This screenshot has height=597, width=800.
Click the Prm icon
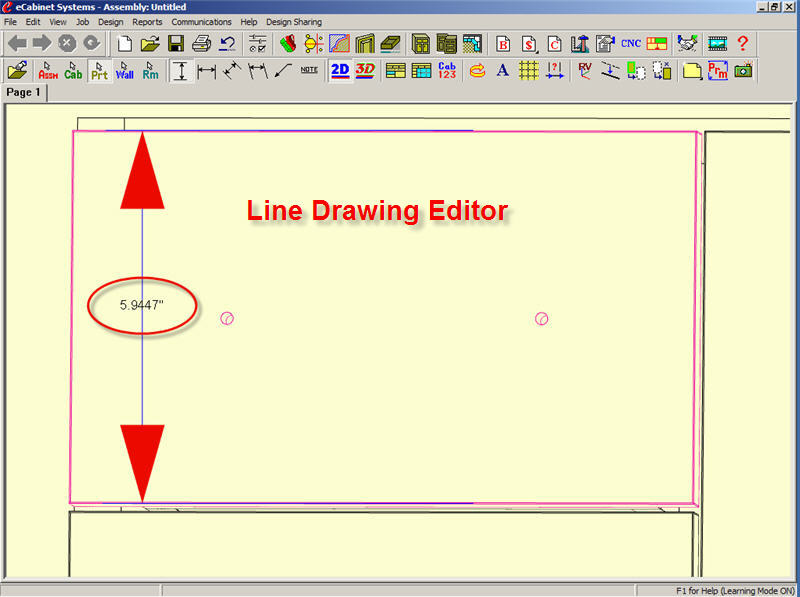pyautogui.click(x=717, y=71)
